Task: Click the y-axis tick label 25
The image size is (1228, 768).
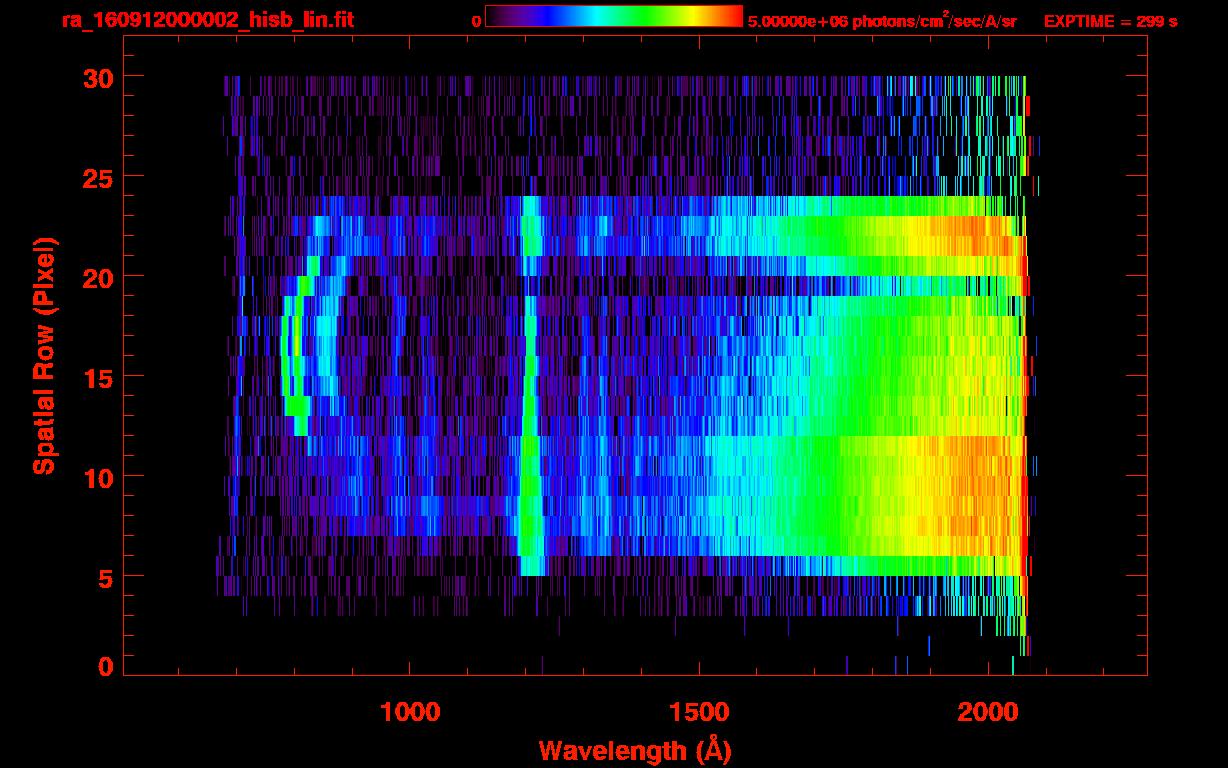Action: tap(96, 177)
